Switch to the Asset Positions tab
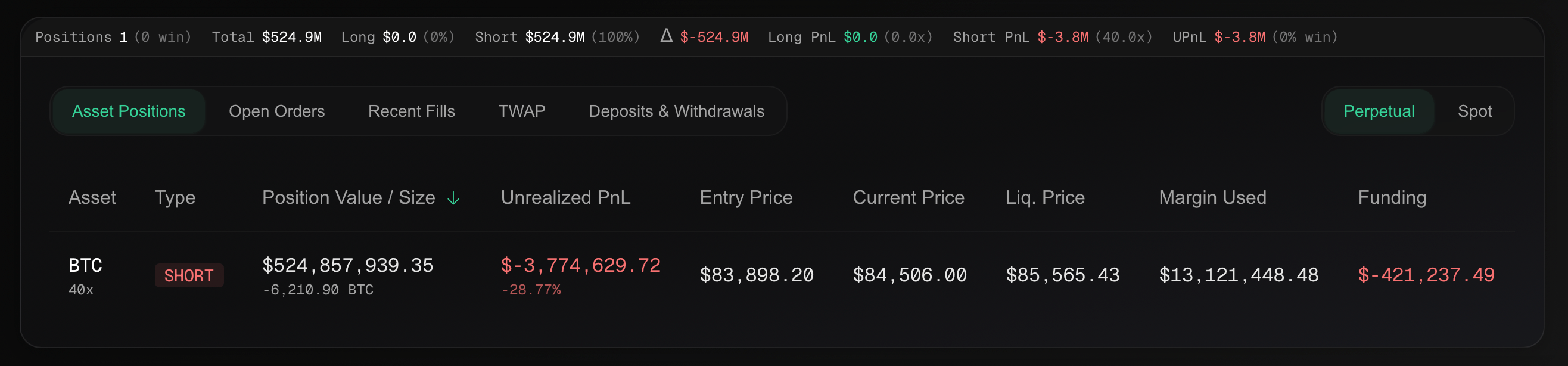The height and width of the screenshot is (366, 1568). (x=129, y=111)
